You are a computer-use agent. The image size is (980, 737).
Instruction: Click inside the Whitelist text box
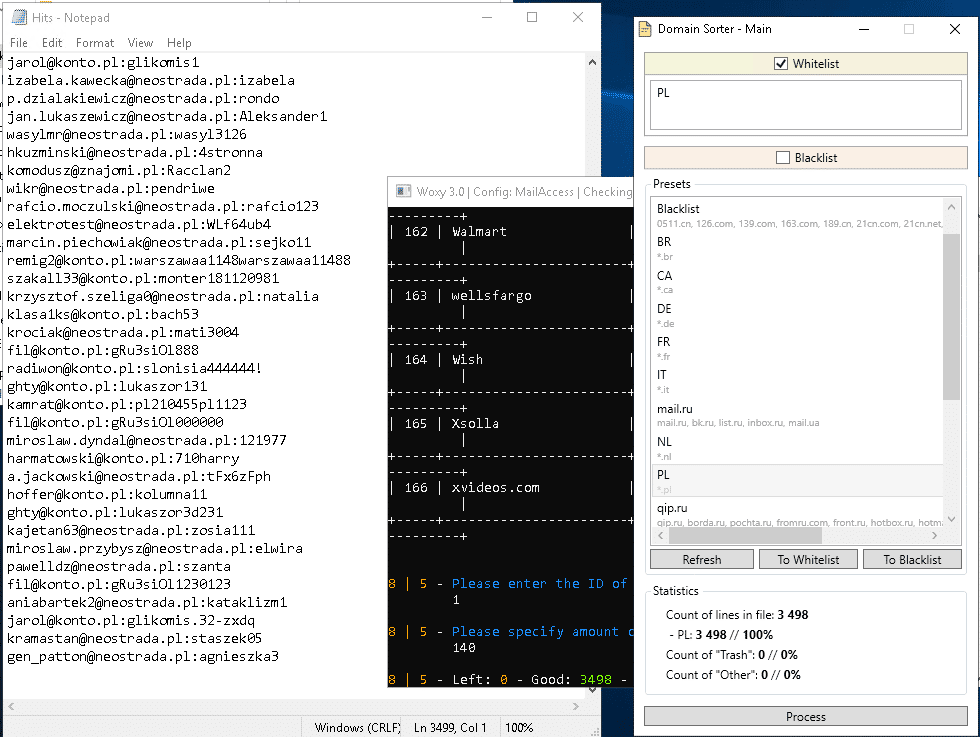805,107
